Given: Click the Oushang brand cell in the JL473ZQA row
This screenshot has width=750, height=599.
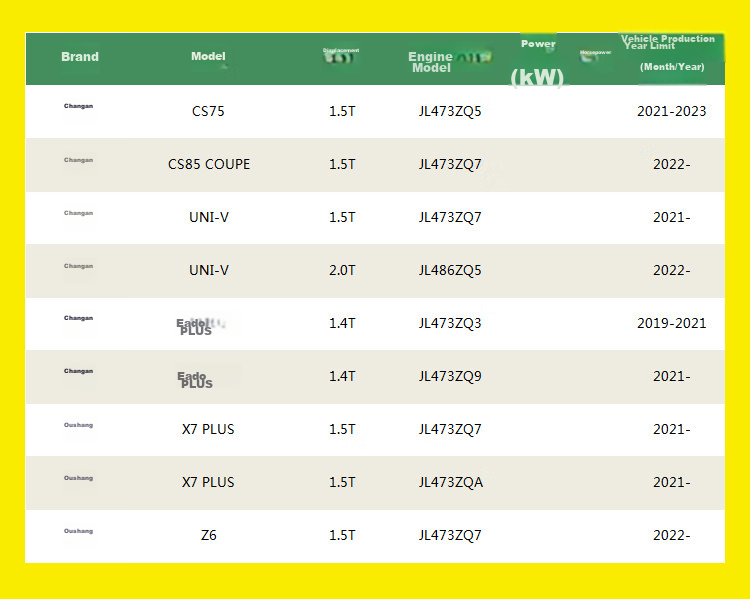Looking at the screenshot, I should tap(78, 478).
